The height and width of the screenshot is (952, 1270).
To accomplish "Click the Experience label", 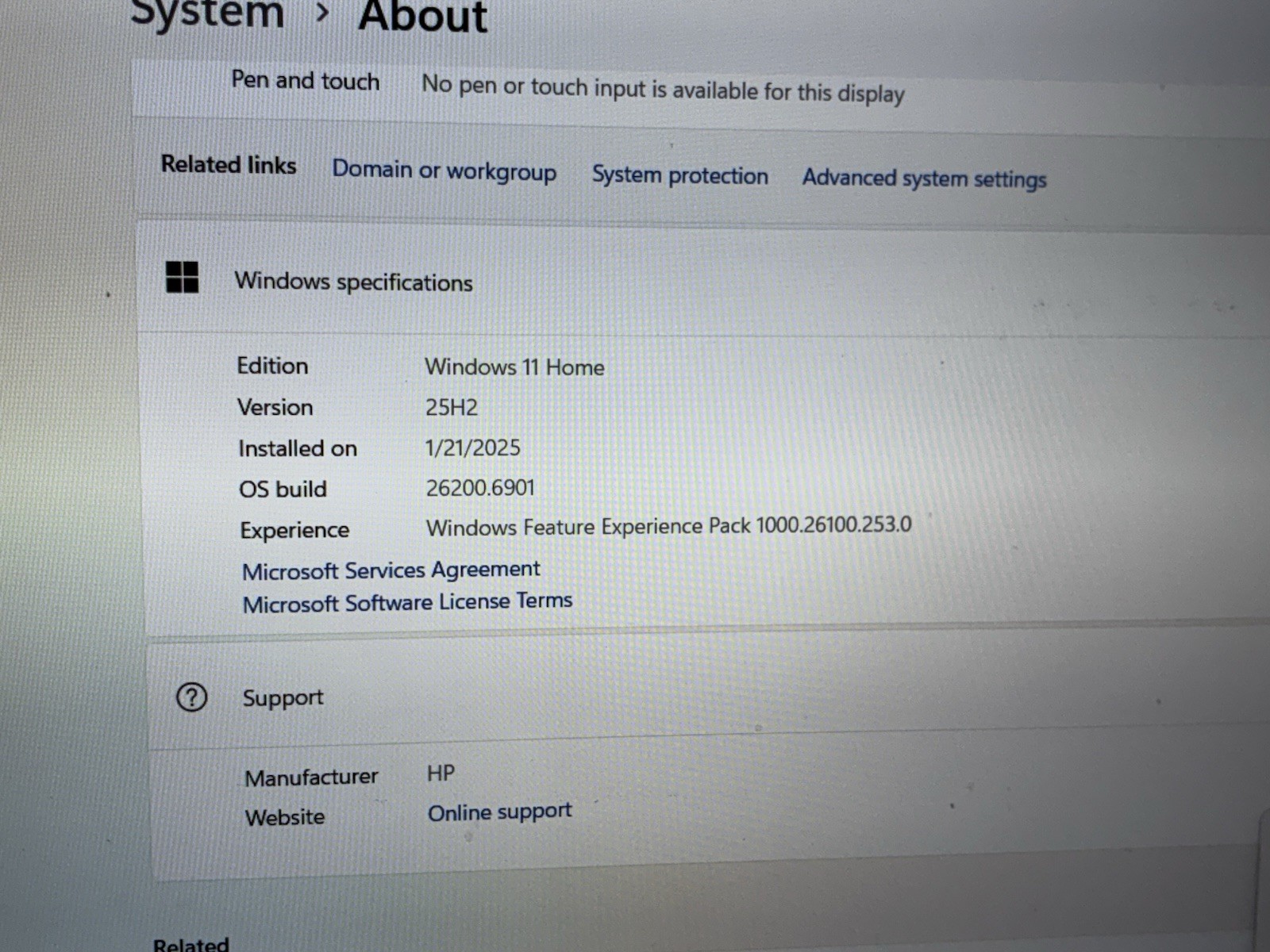I will 294,530.
